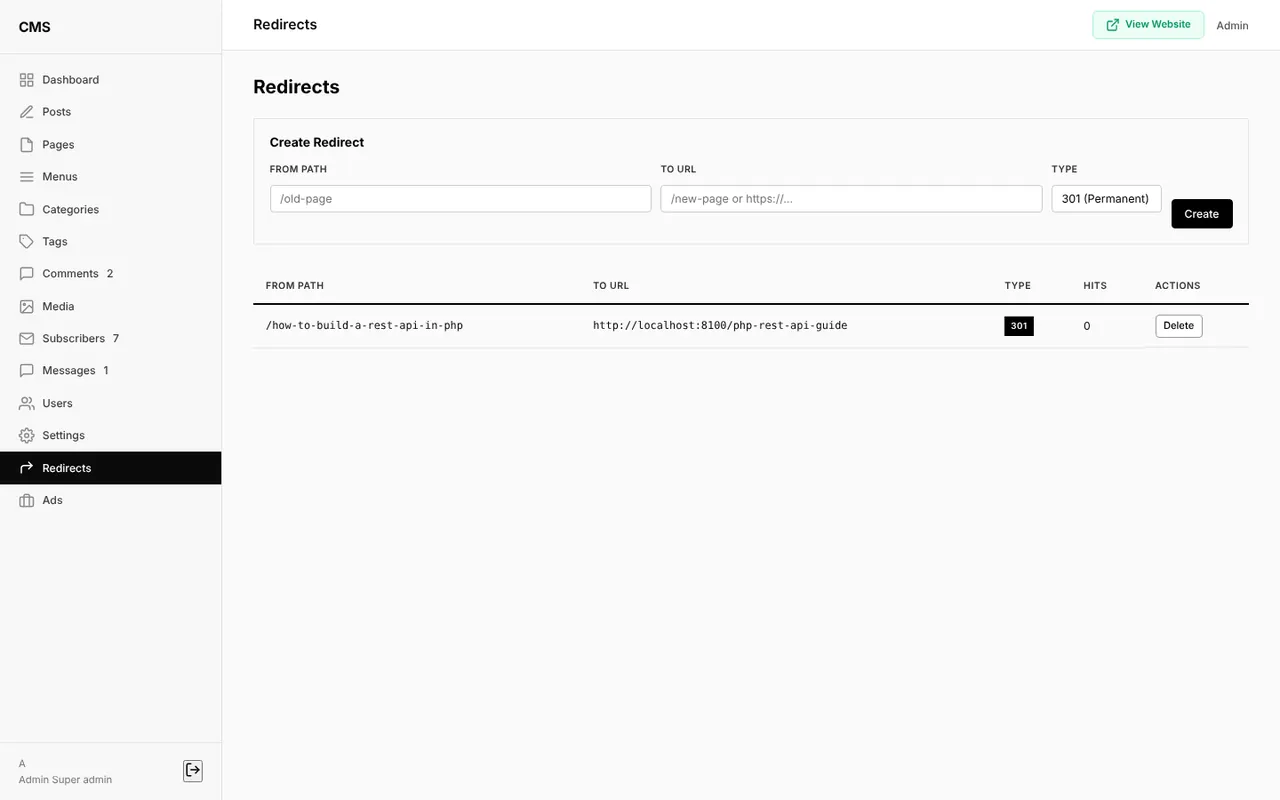The image size is (1280, 800).
Task: Click the external link icon on View Website
Action: tap(1113, 25)
